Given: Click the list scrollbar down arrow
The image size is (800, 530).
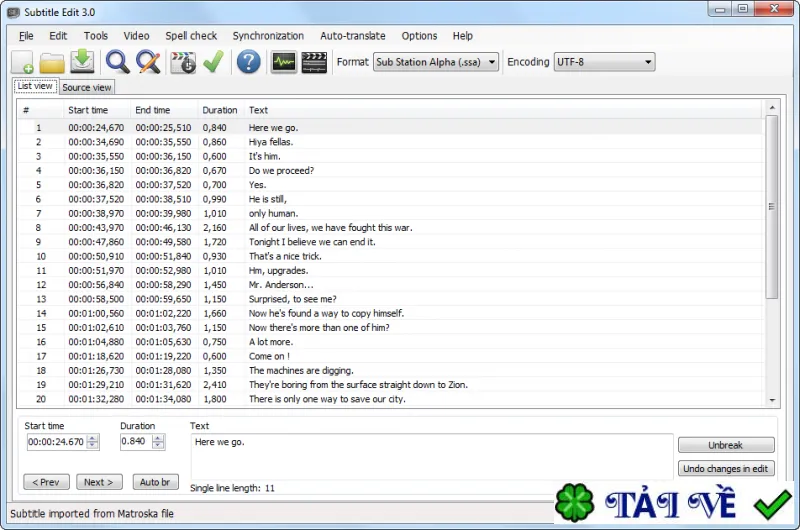Looking at the screenshot, I should (x=772, y=400).
